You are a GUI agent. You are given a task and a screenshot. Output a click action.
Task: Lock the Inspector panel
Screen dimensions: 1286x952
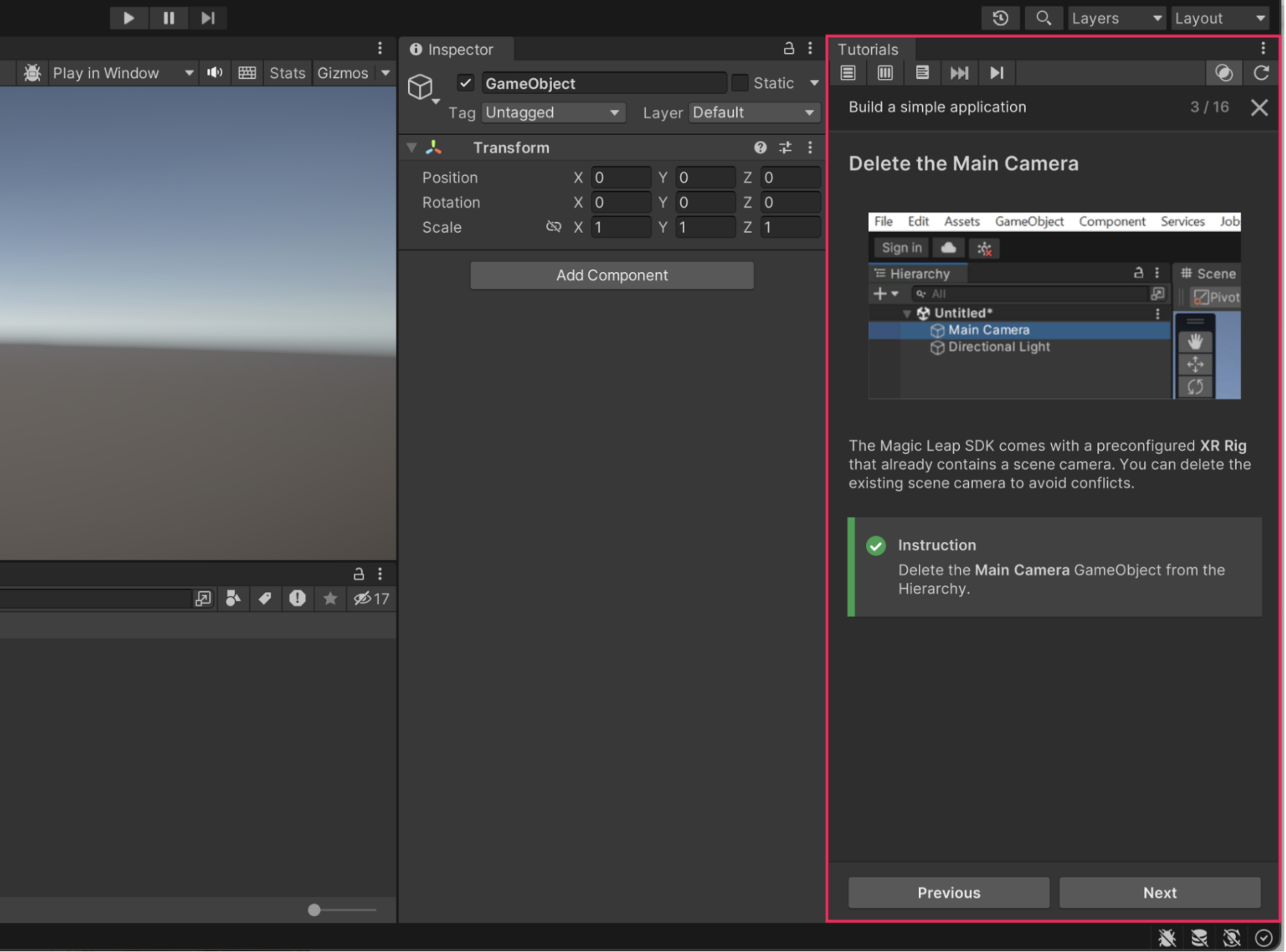[x=789, y=49]
